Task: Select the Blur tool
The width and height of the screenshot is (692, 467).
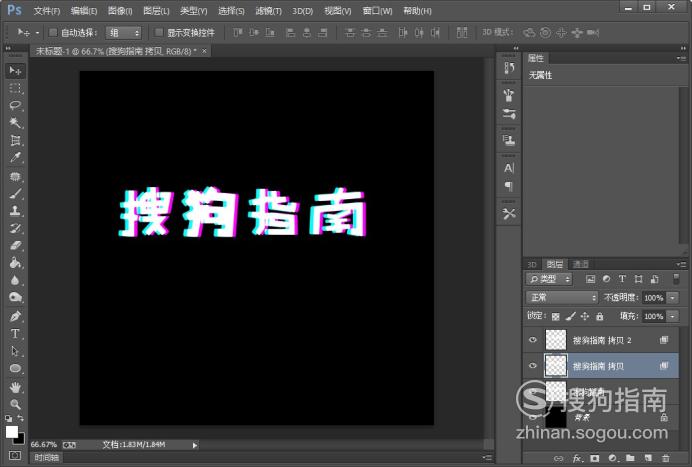Action: 15,280
